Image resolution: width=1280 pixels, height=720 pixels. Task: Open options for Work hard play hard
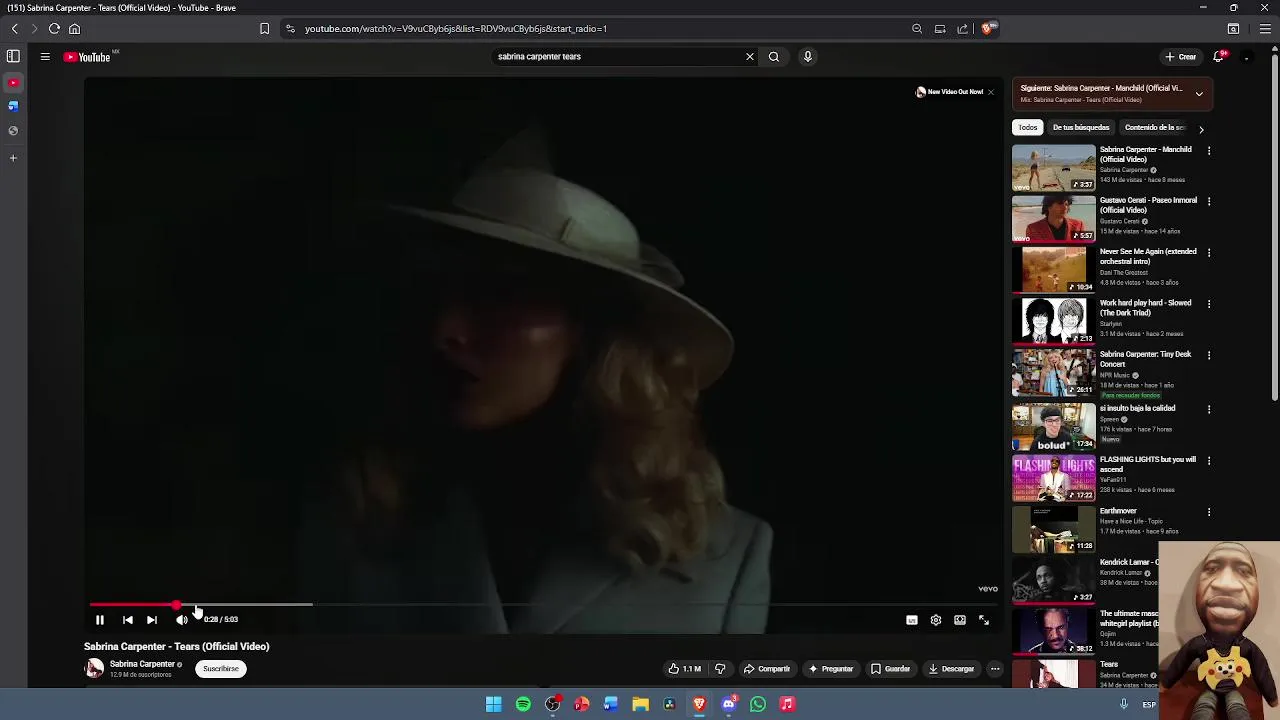pos(1209,304)
